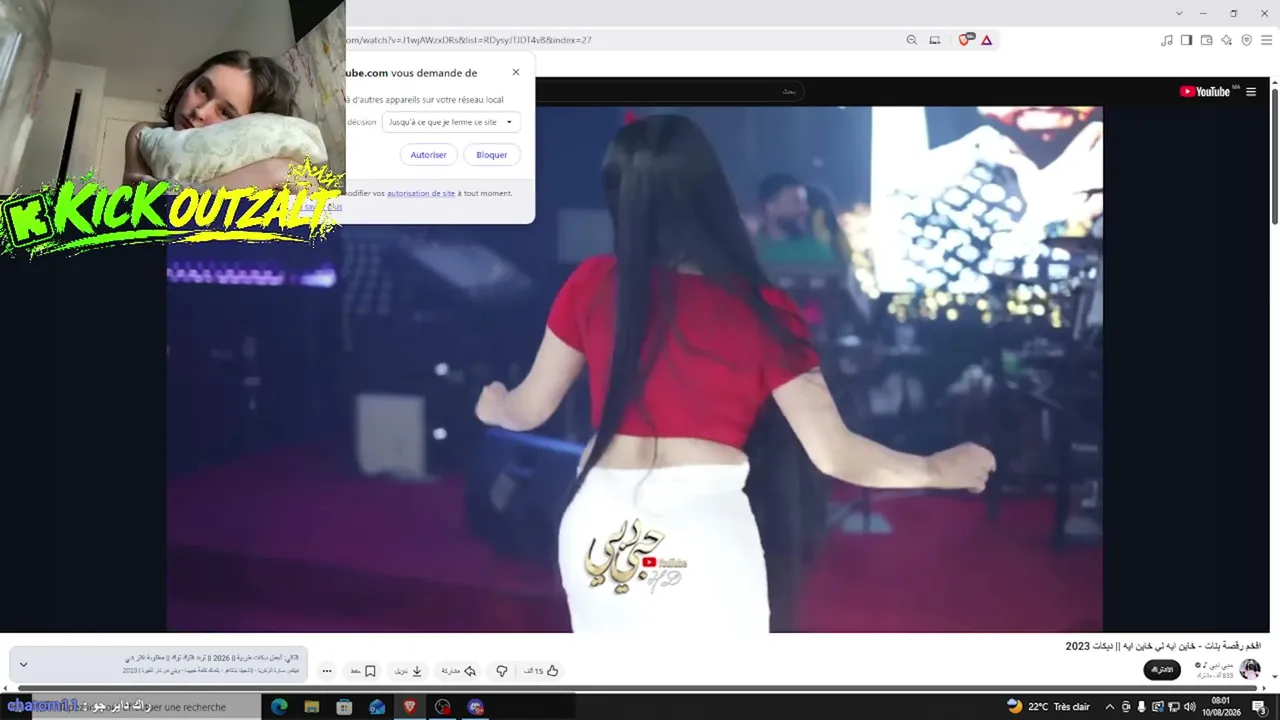
Task: Open Microsoft Store from taskbar
Action: click(x=345, y=707)
